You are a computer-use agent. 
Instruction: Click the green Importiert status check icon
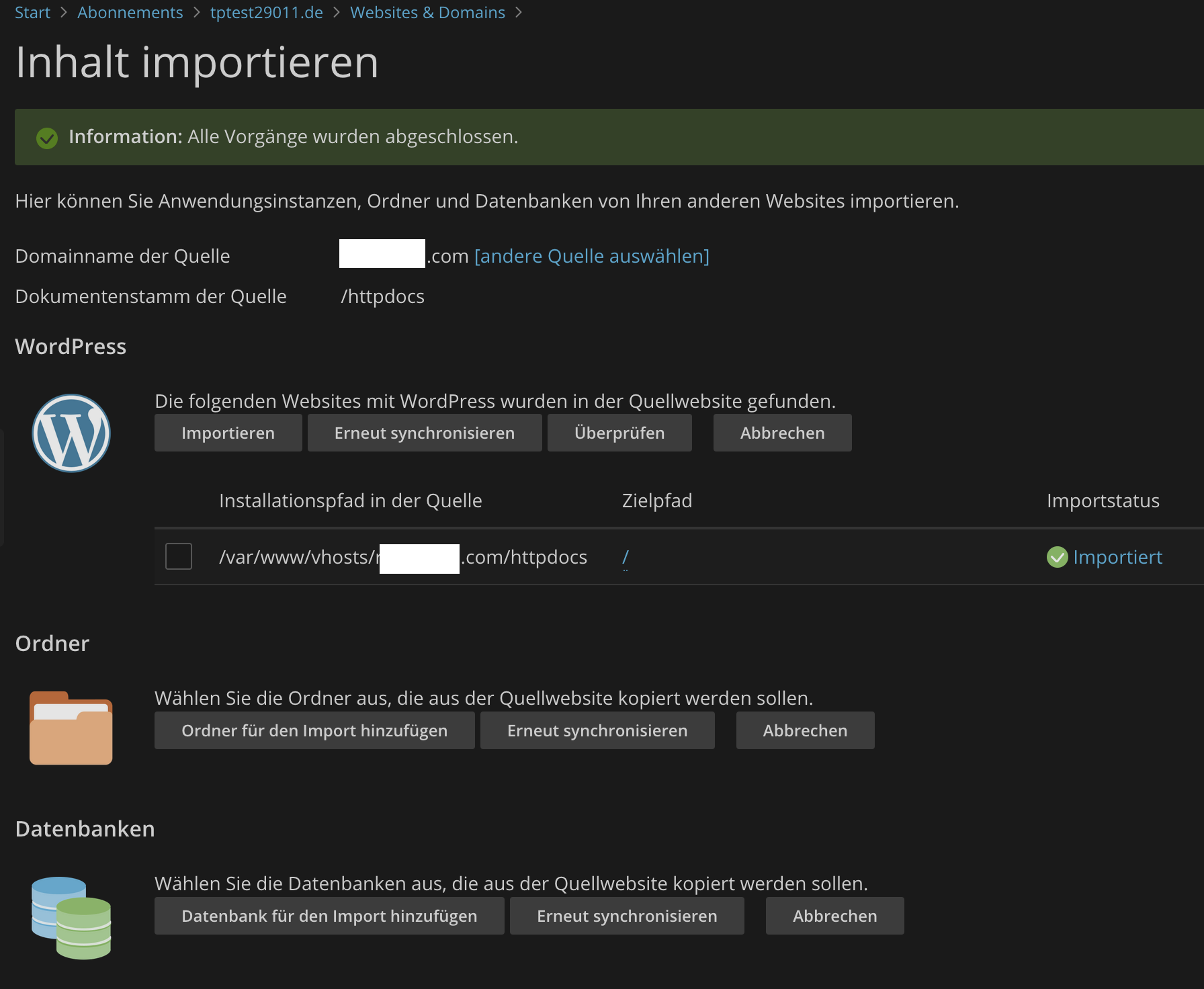point(1057,557)
